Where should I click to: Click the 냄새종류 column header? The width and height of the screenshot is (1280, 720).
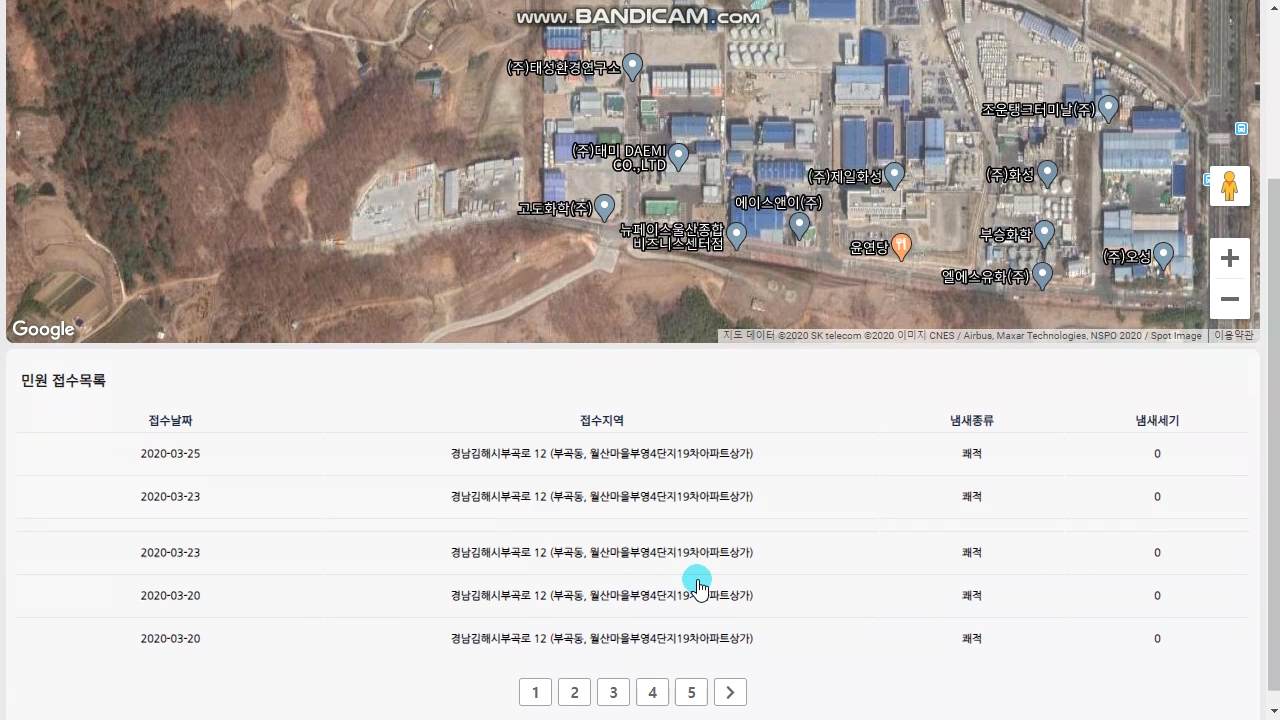click(971, 421)
